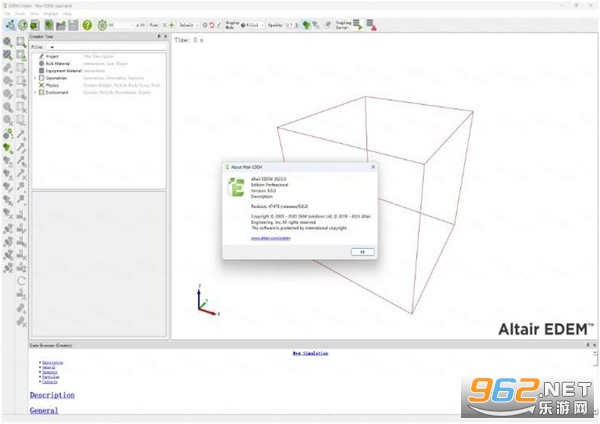Click the pencil icon beside the red arrow
The image size is (600, 424).
tap(219, 25)
